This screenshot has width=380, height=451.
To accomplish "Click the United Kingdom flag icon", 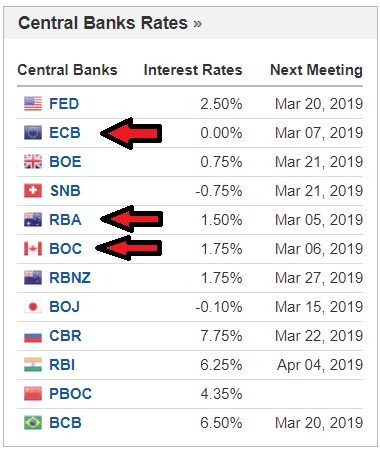I will 33,161.
